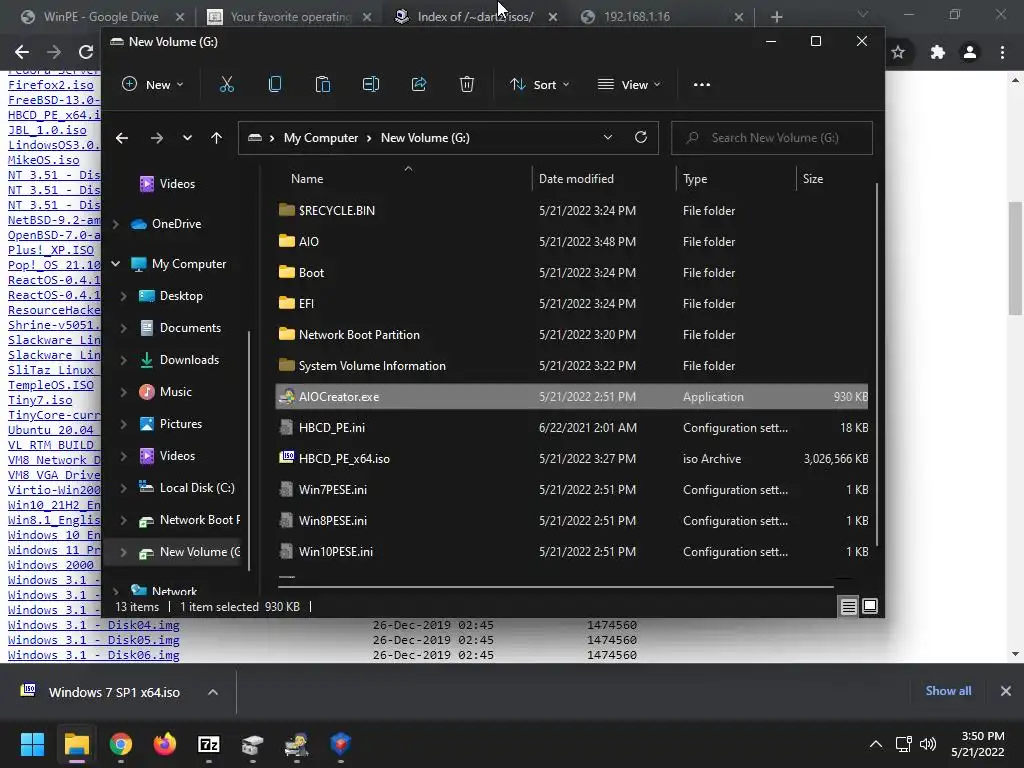The height and width of the screenshot is (768, 1024).
Task: Open Windows Start button on taskbar
Action: (x=32, y=744)
